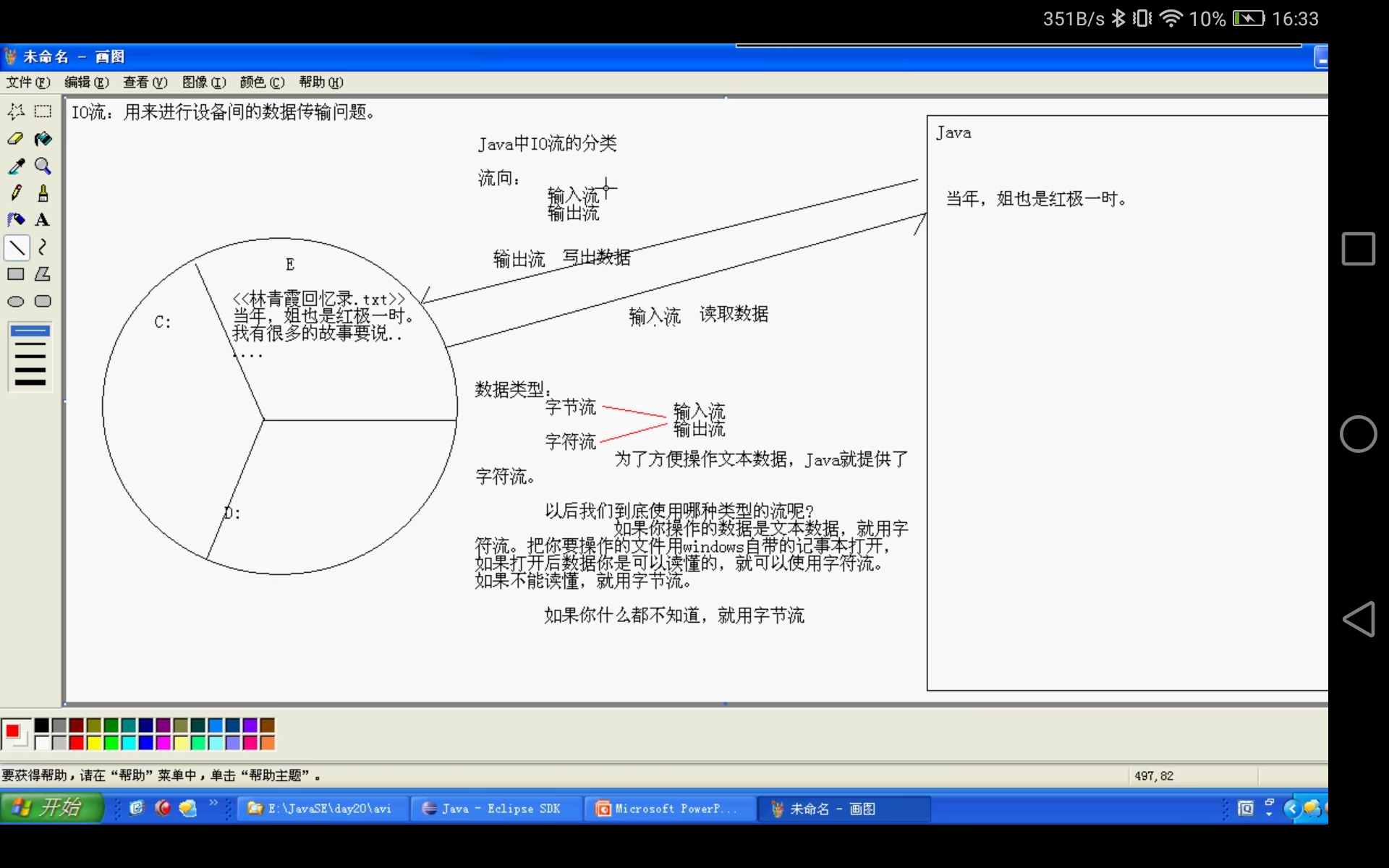Viewport: 1389px width, 868px height.
Task: Select the Text tool (letter A)
Action: [43, 220]
